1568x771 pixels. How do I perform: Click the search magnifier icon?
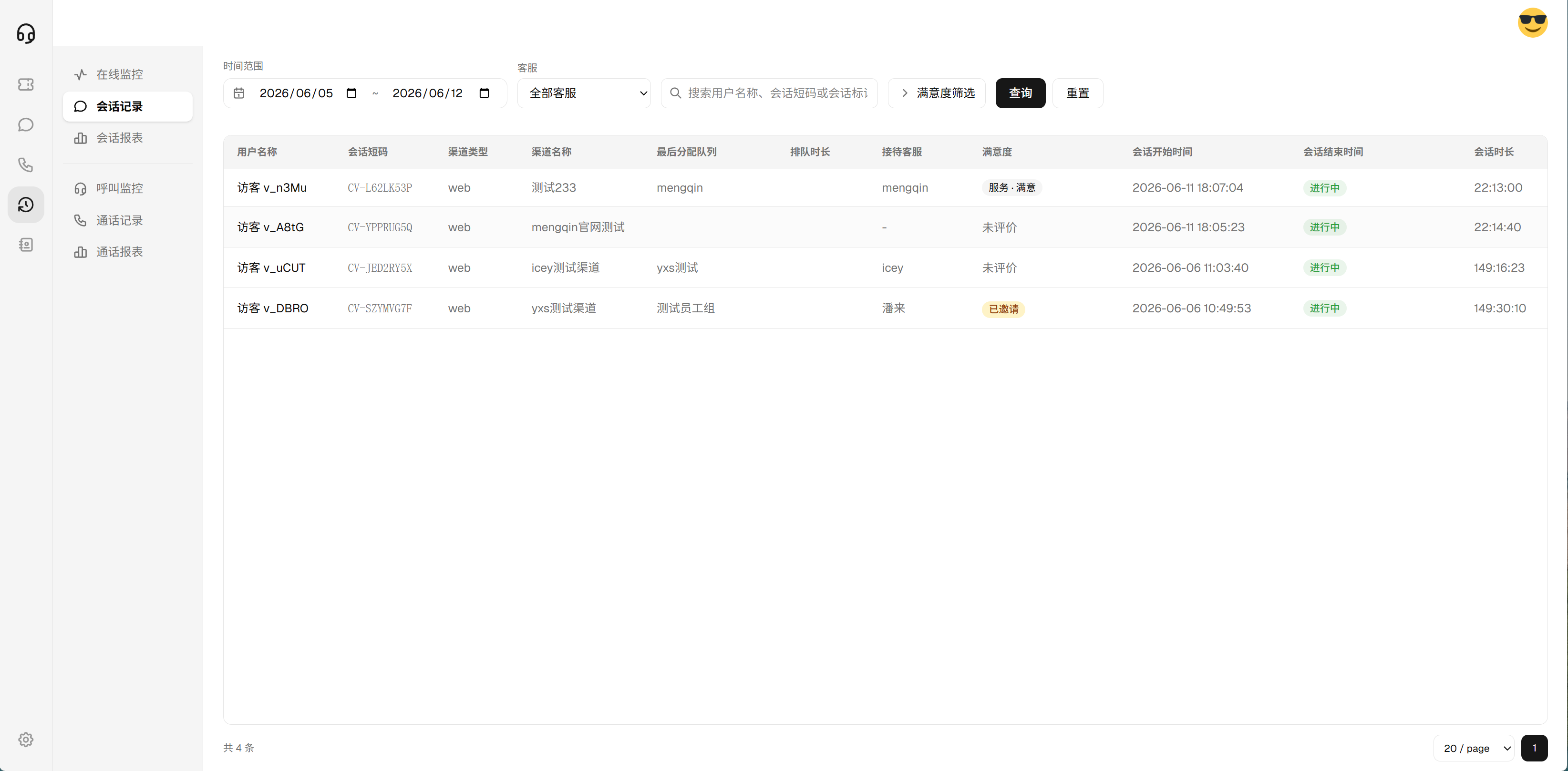[675, 93]
